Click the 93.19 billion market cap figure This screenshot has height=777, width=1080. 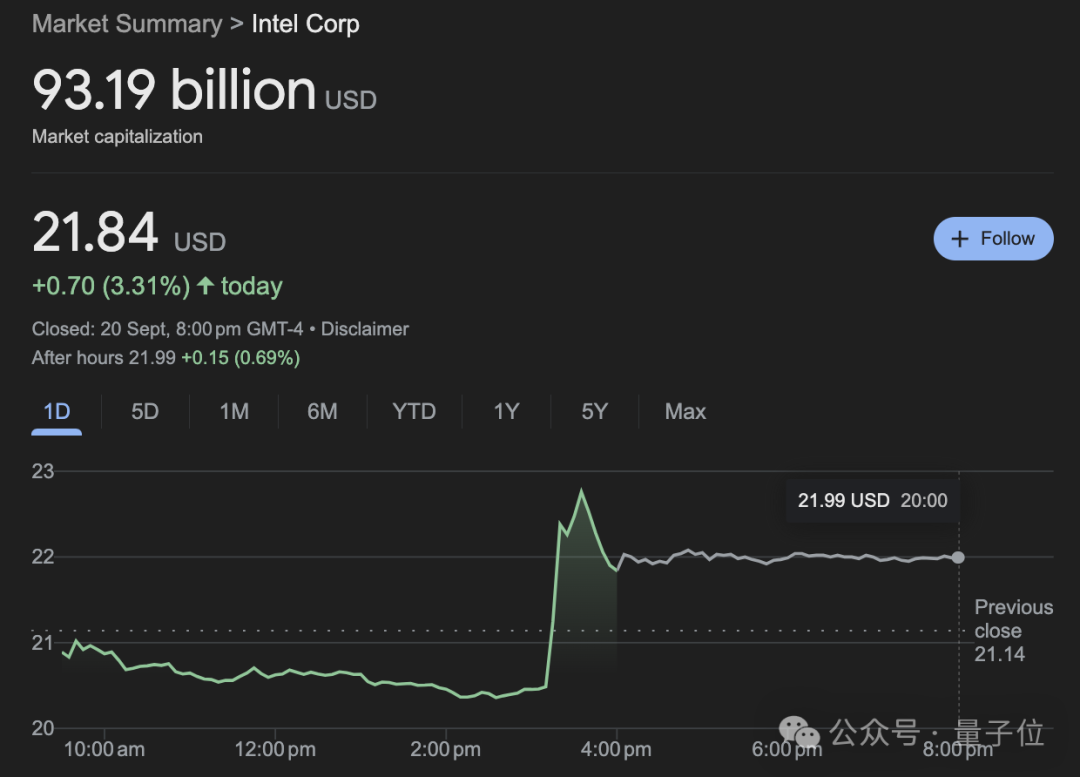pyautogui.click(x=174, y=90)
